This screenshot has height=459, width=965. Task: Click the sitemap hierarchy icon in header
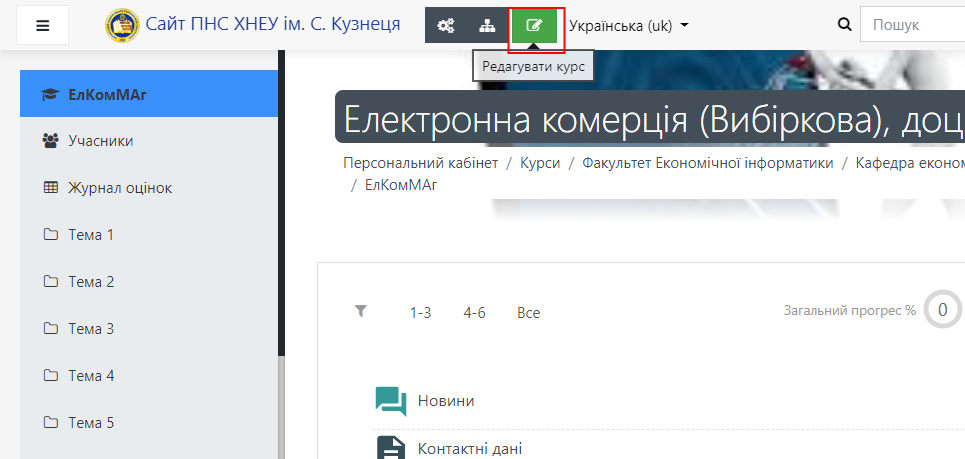coord(487,25)
